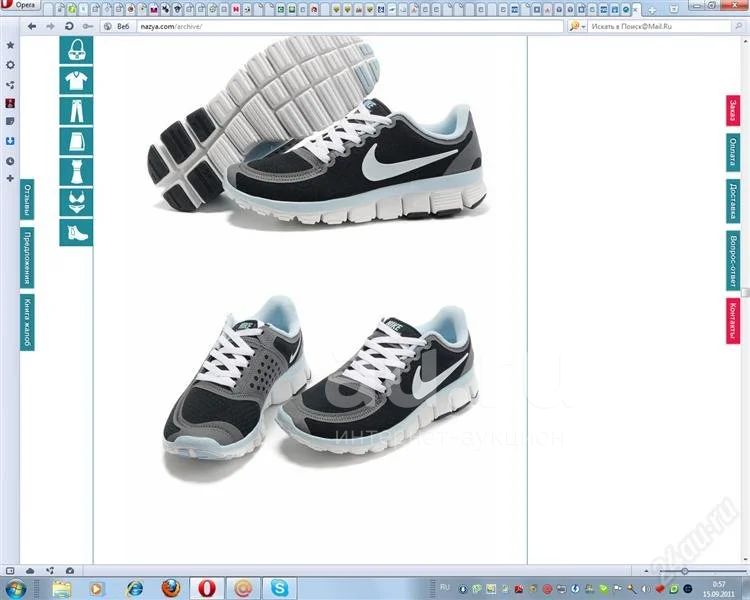Launch Firefox from the taskbar

coord(171,589)
